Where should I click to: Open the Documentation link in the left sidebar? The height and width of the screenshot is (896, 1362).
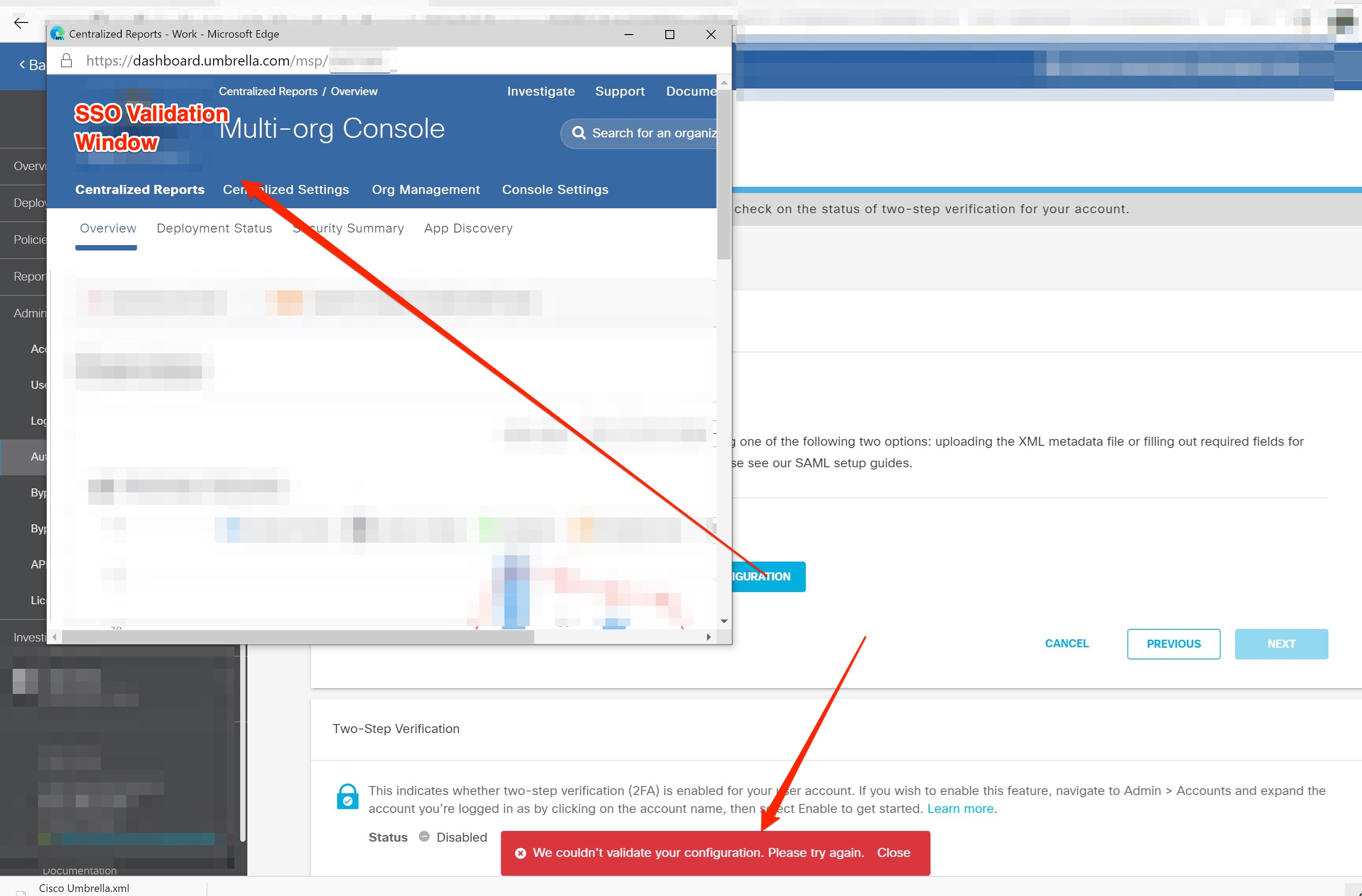(79, 870)
